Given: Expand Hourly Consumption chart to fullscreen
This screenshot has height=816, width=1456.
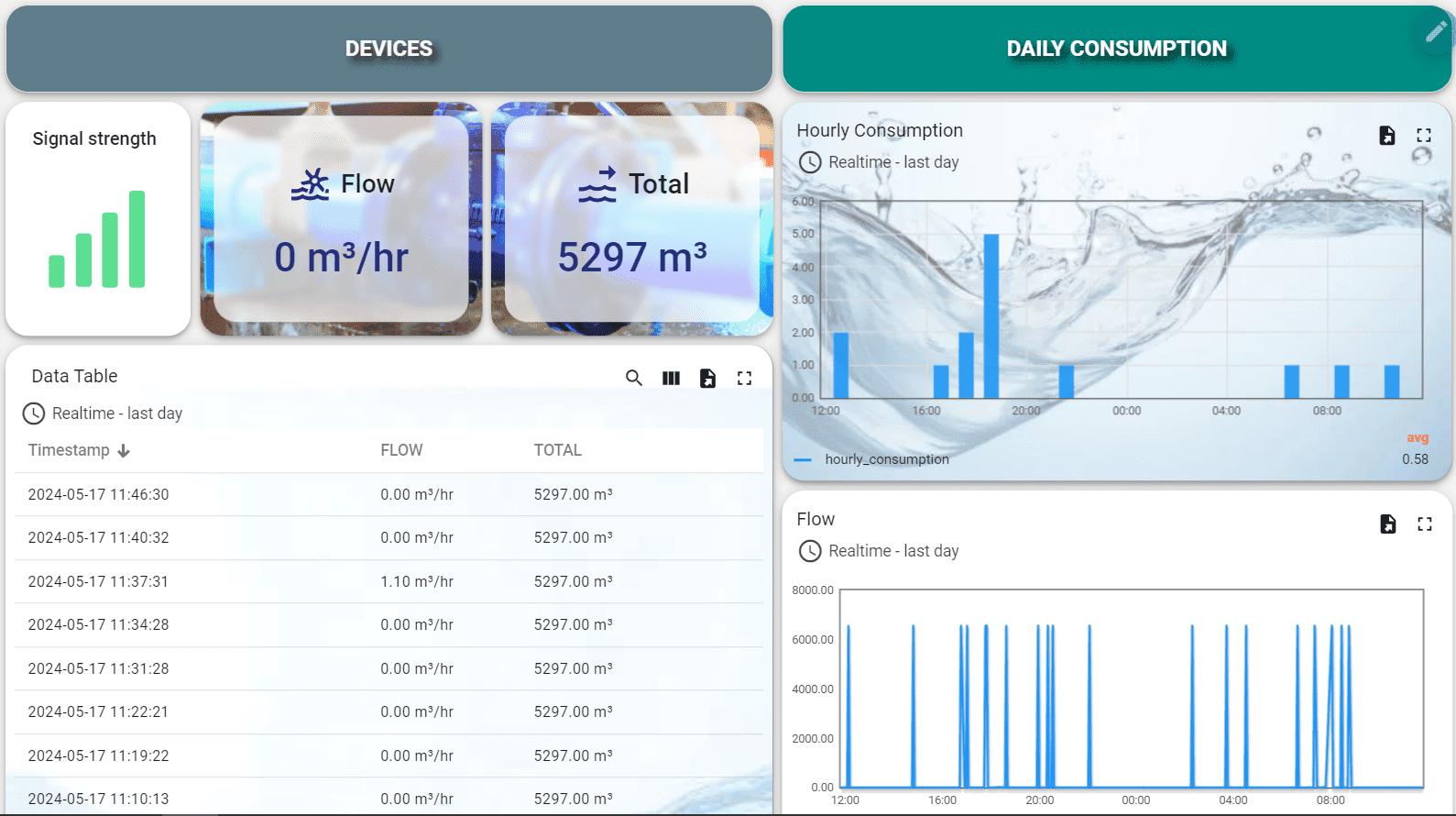Looking at the screenshot, I should (1424, 136).
